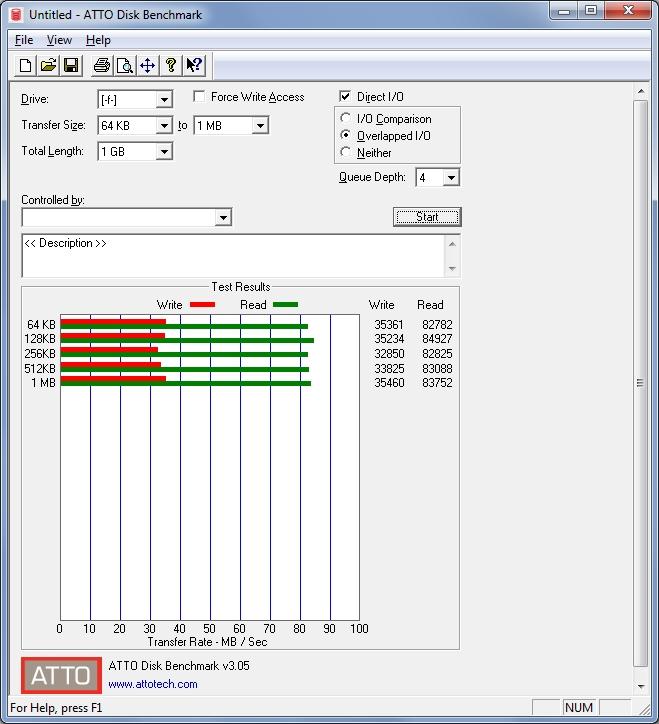Click the red Write legend swatch
Image resolution: width=659 pixels, height=724 pixels.
[x=202, y=304]
